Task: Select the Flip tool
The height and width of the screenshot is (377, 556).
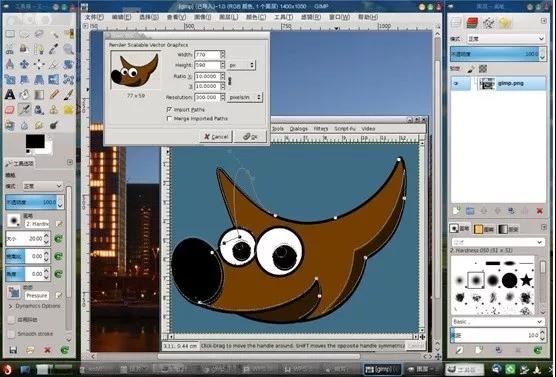Action: pyautogui.click(x=54, y=79)
